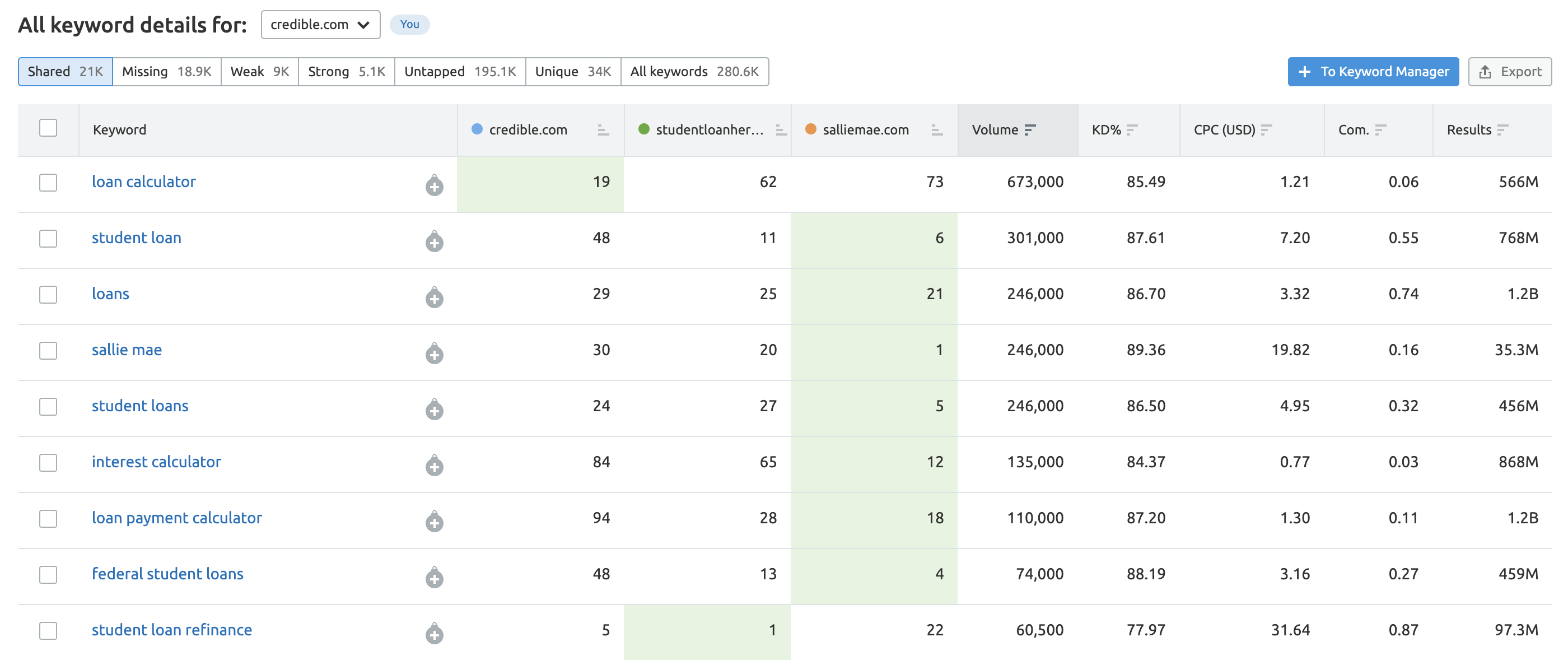Sort by salliemae.com position icon

pos(936,129)
